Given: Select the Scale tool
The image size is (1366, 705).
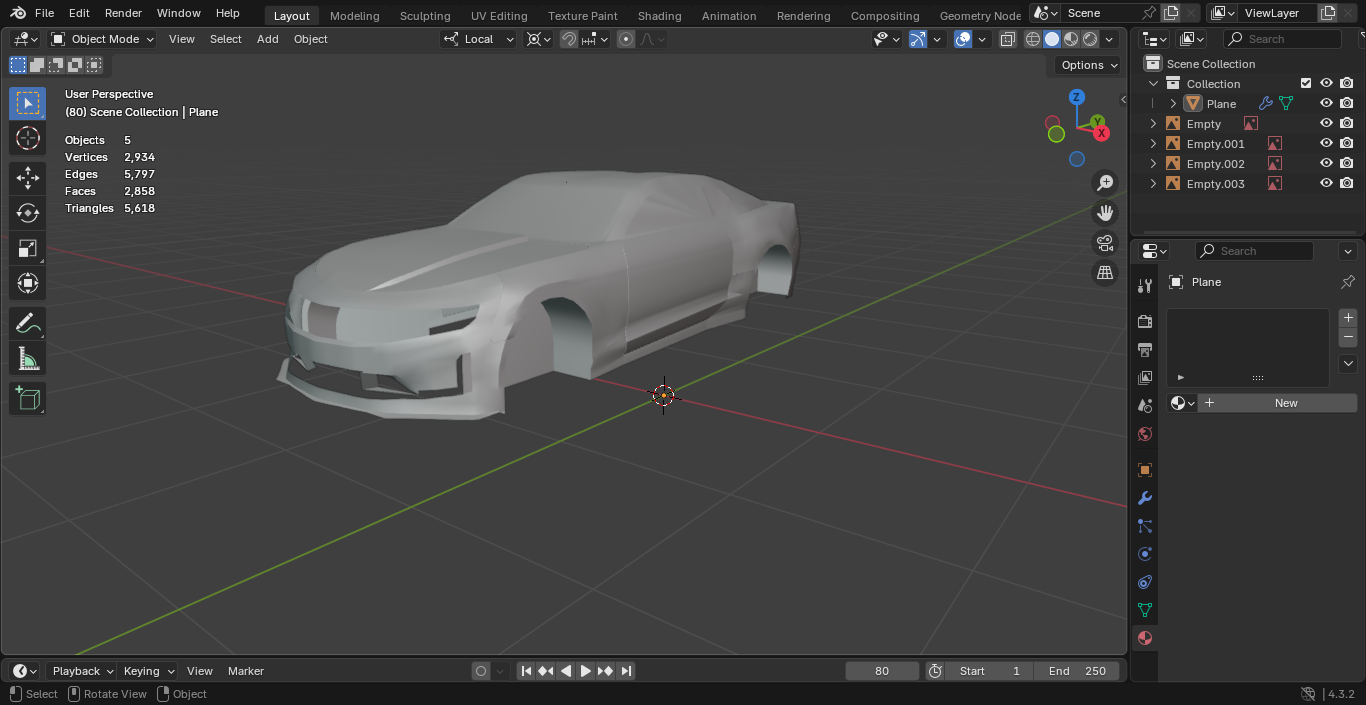Looking at the screenshot, I should 28,248.
